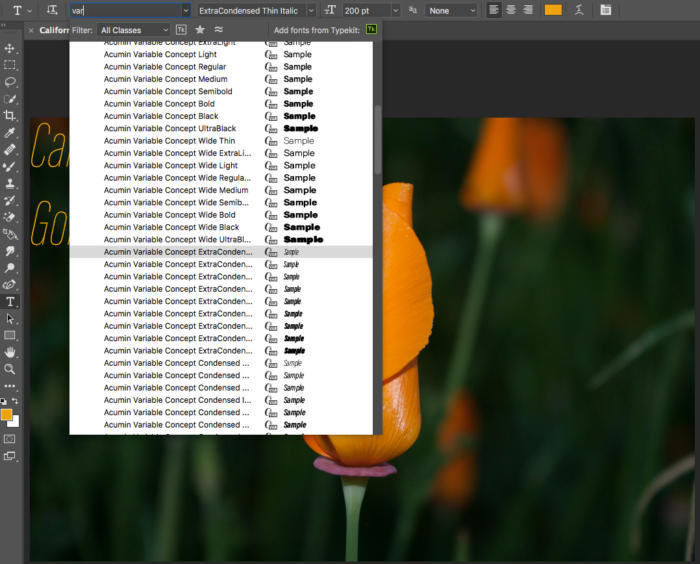Toggle text orientation in options bar
Viewport: 700px width, 564px height.
pos(52,10)
